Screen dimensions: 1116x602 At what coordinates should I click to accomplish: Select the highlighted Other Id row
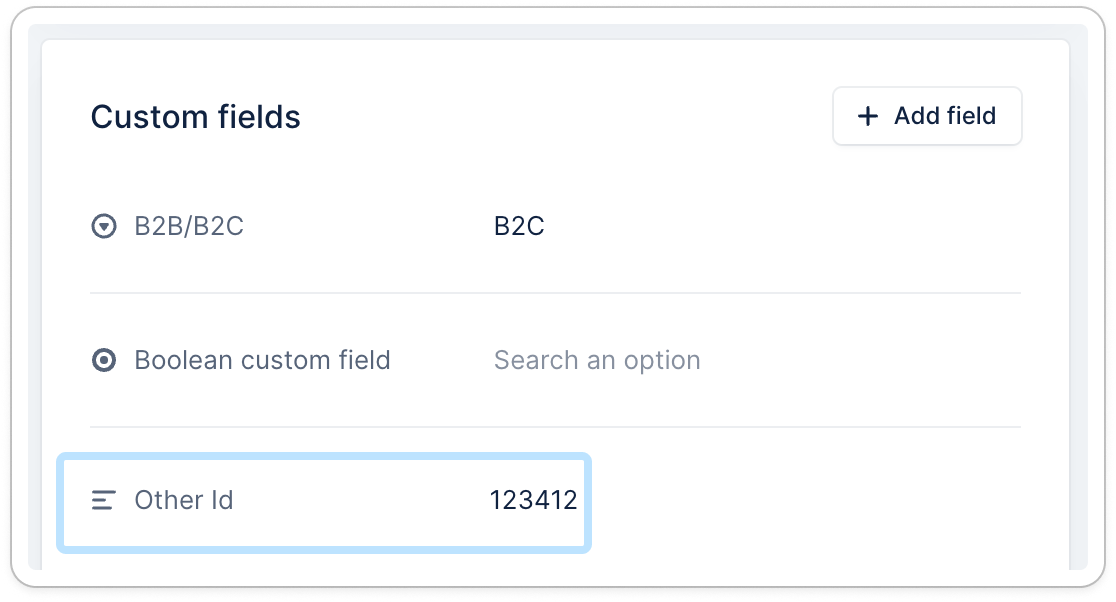tap(325, 501)
